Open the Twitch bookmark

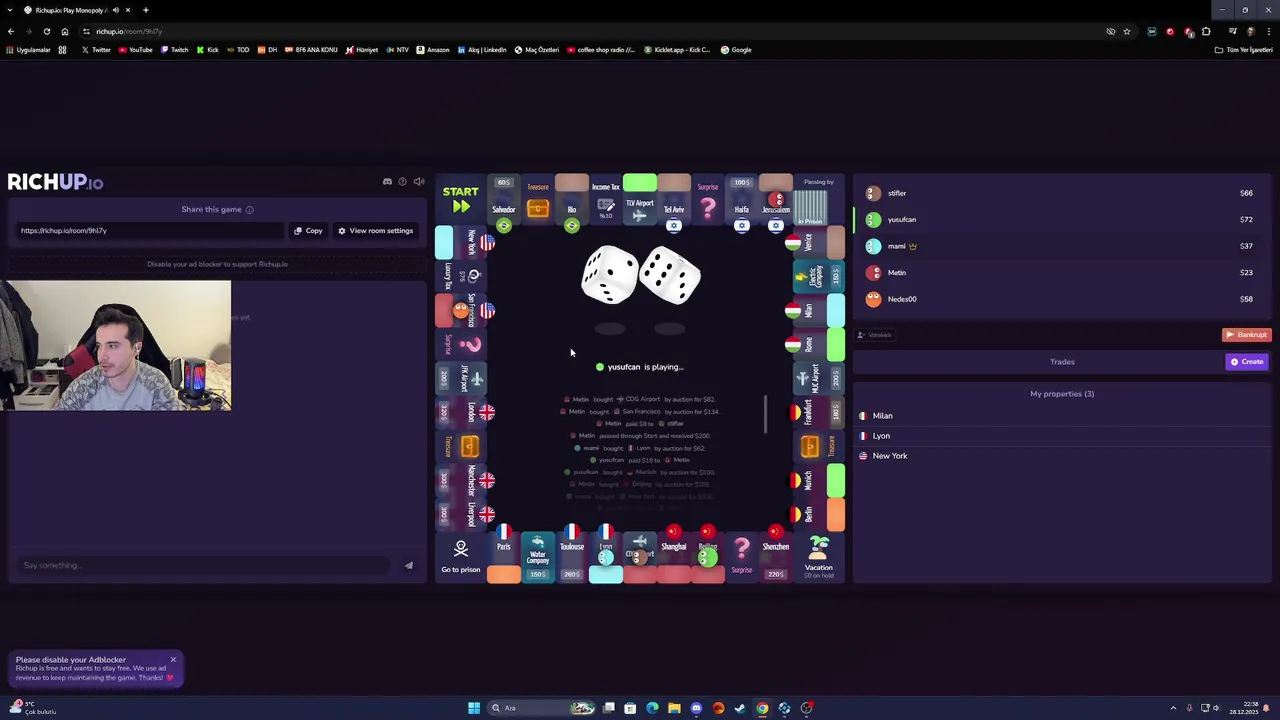point(174,50)
